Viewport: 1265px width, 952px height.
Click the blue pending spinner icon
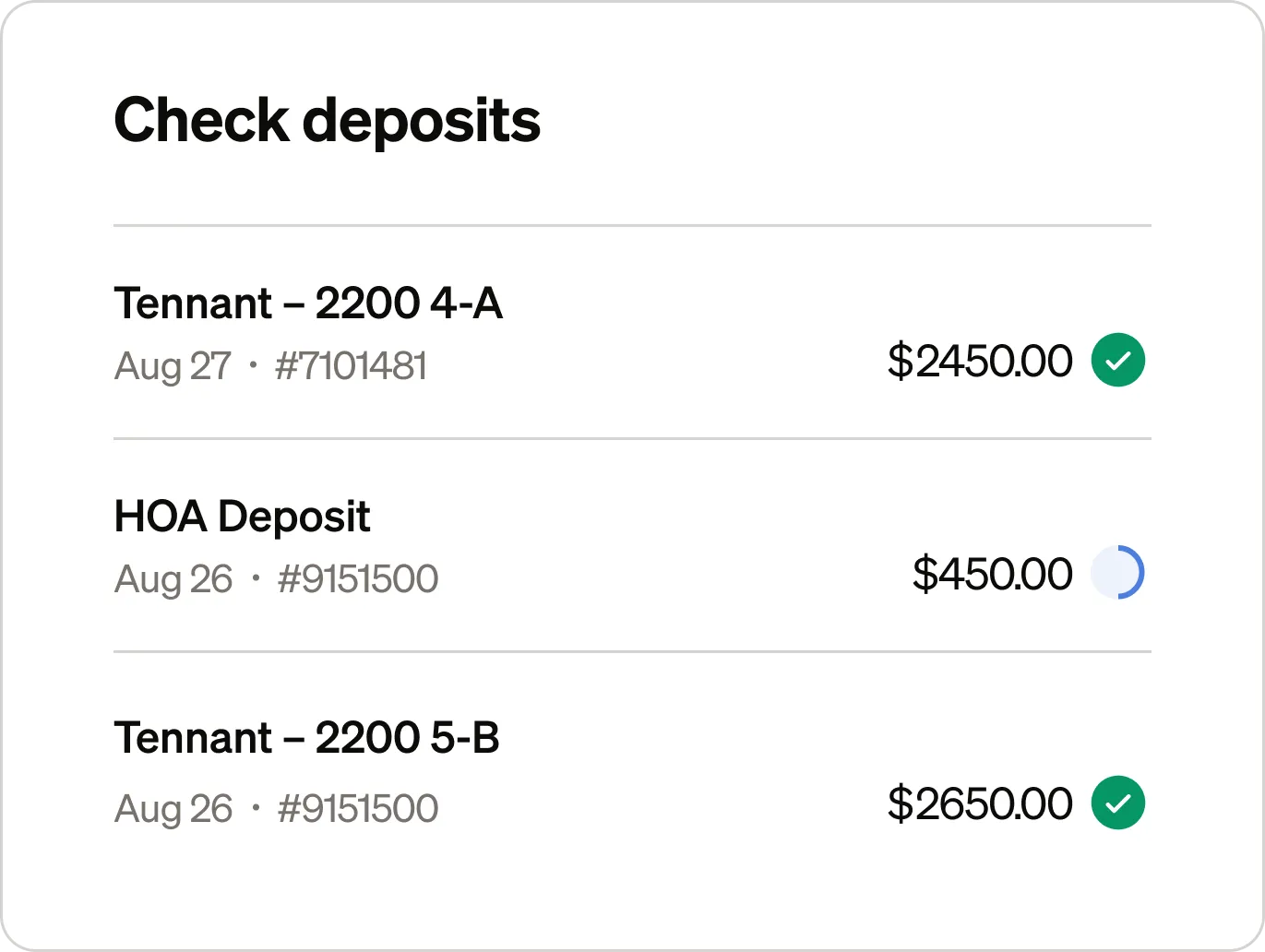[x=1117, y=573]
